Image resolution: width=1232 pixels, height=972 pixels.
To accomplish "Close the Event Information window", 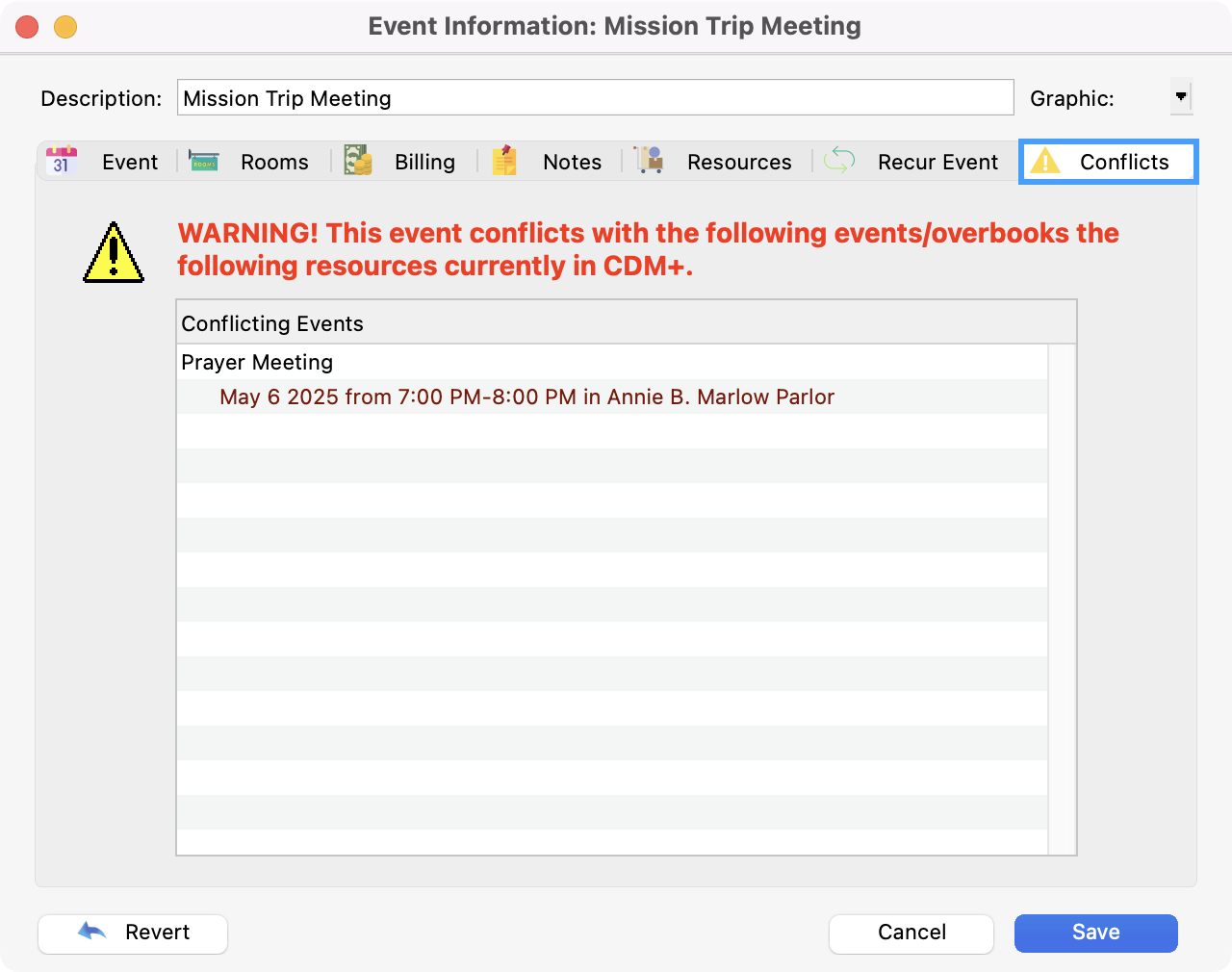I will click(x=27, y=27).
